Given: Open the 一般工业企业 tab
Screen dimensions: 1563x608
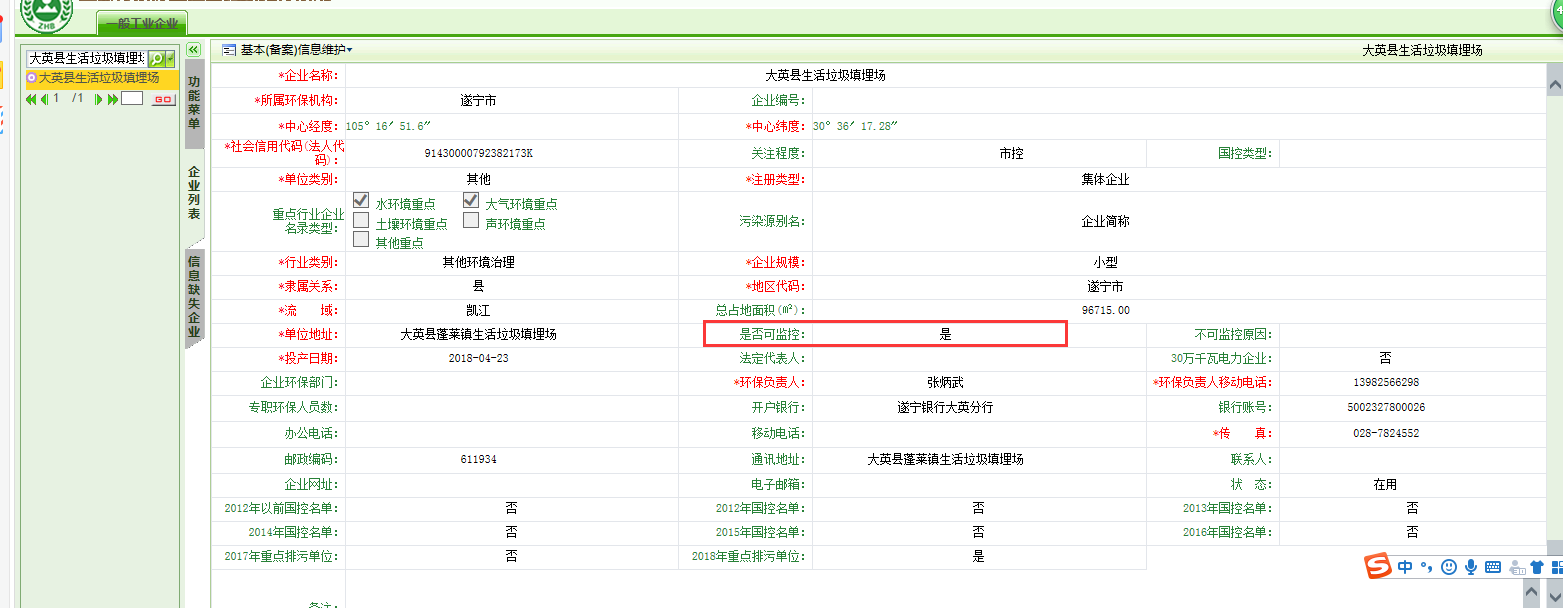Looking at the screenshot, I should click(142, 24).
